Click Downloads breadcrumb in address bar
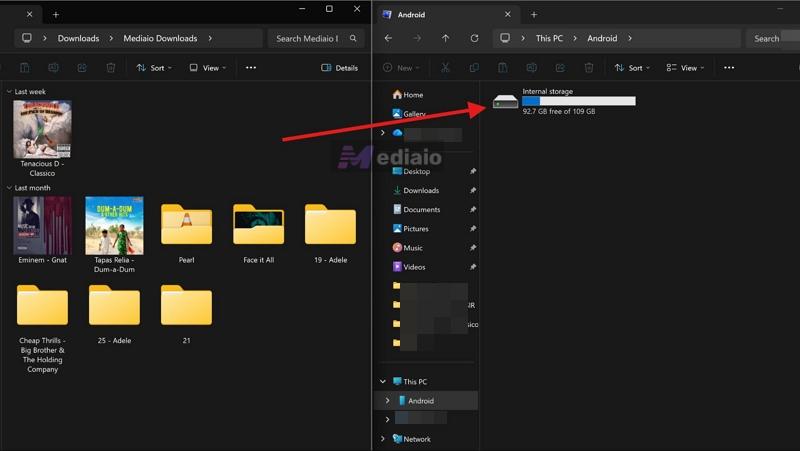 tap(78, 38)
